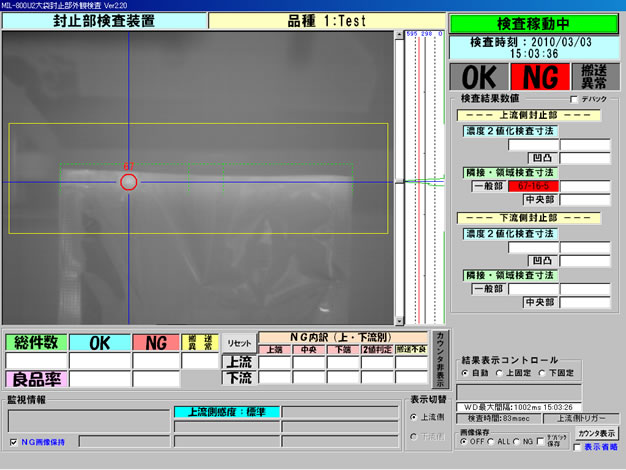
Task: Click the large OK status indicator
Action: tap(479, 77)
